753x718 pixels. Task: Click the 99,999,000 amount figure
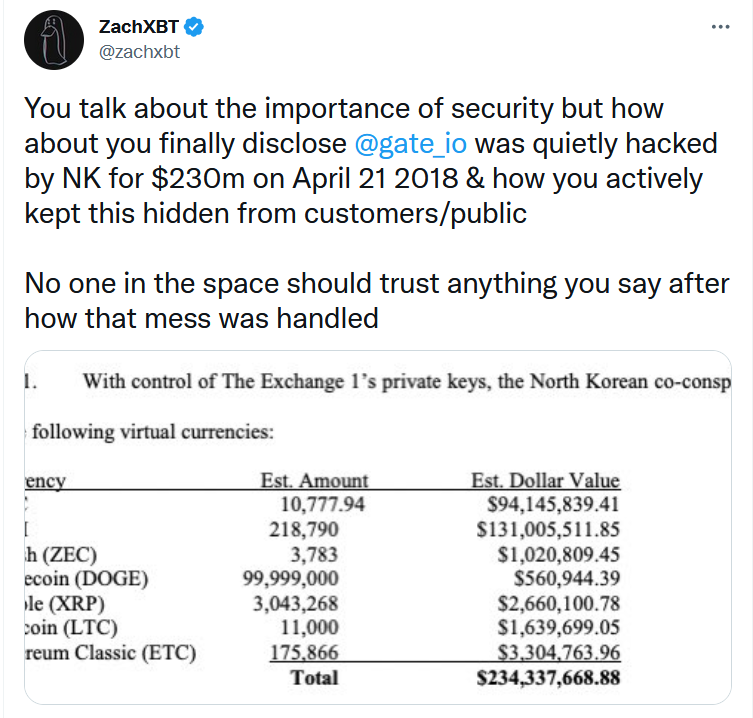(x=291, y=579)
